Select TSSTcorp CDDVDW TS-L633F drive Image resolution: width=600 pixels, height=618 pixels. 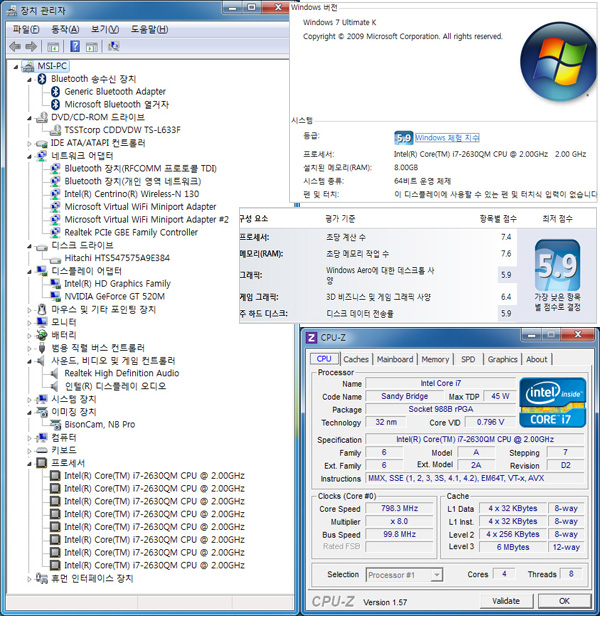point(122,130)
